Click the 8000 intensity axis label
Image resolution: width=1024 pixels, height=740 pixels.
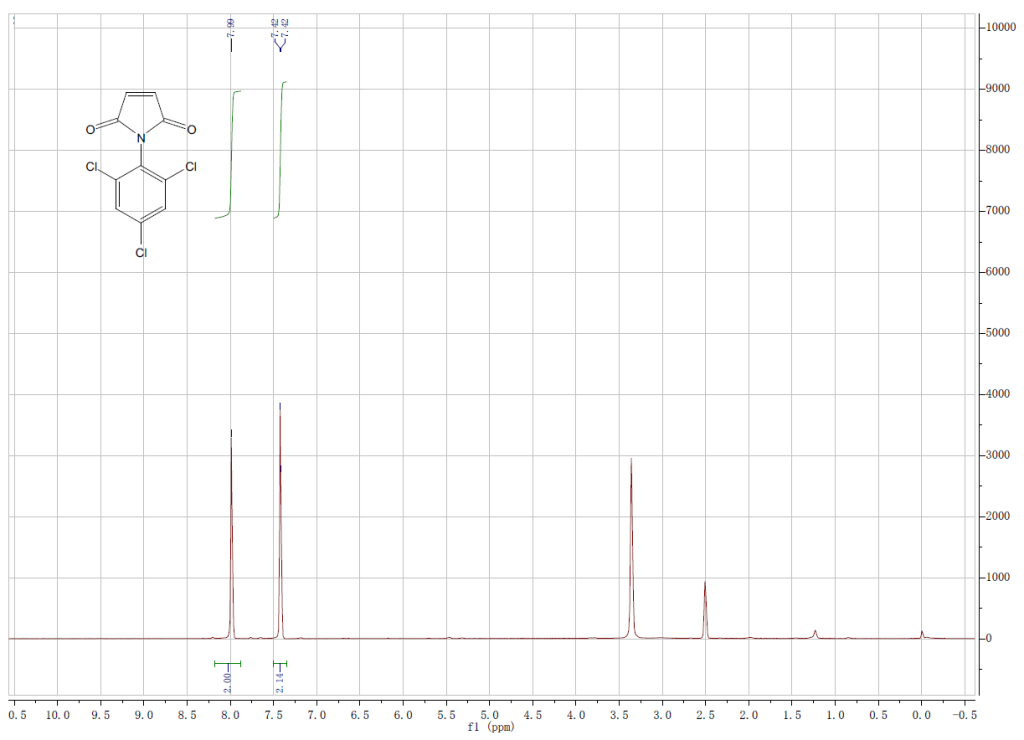(x=998, y=150)
